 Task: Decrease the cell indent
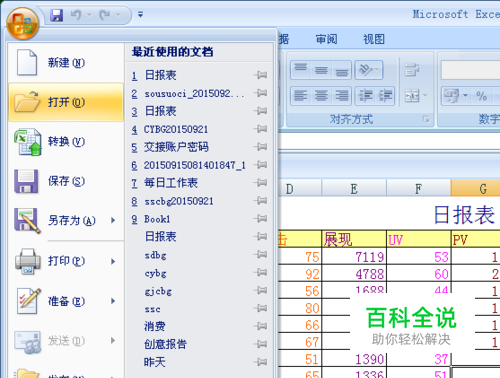tap(365, 96)
